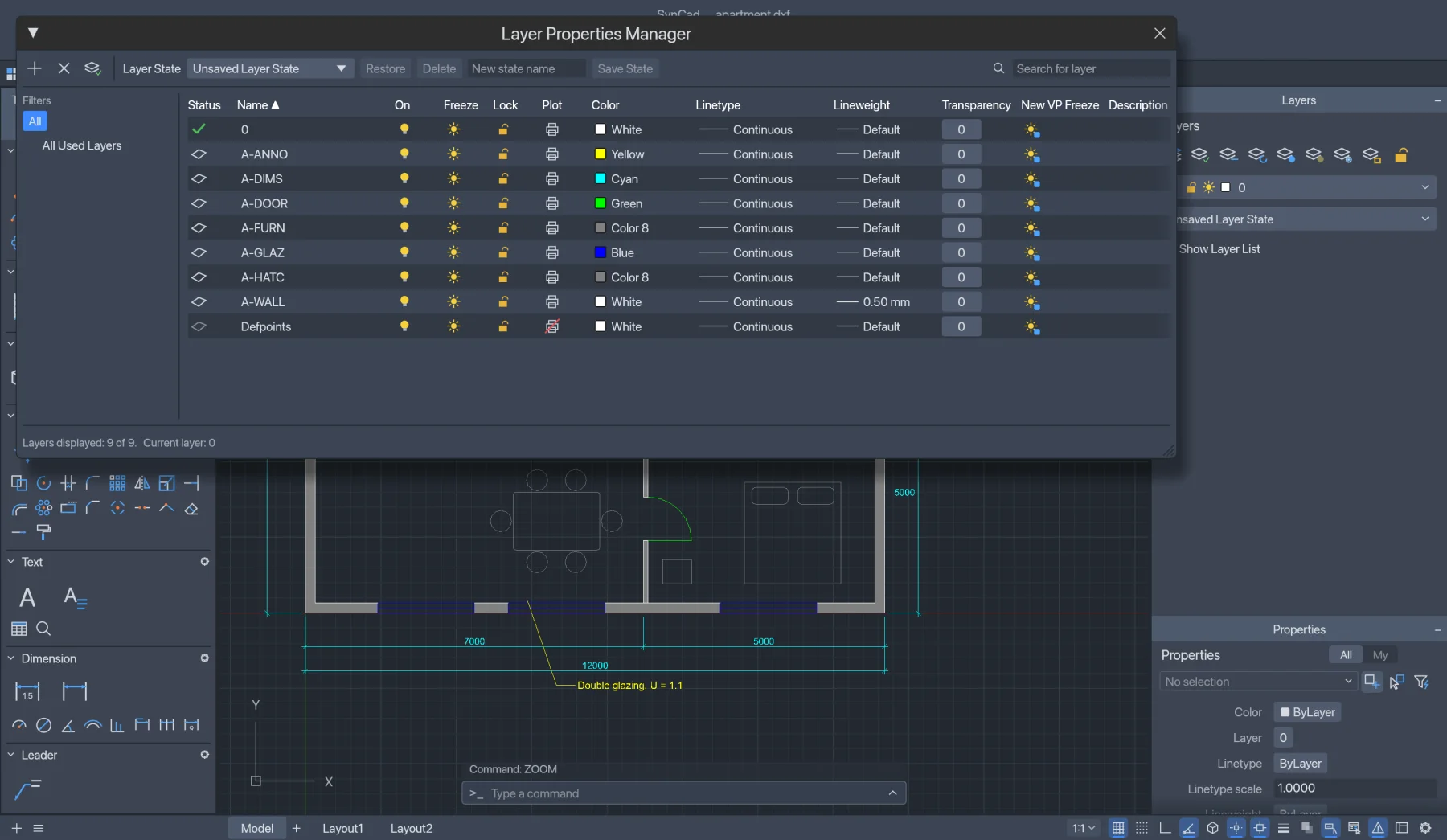Click the Set Current layer icon

click(92, 68)
